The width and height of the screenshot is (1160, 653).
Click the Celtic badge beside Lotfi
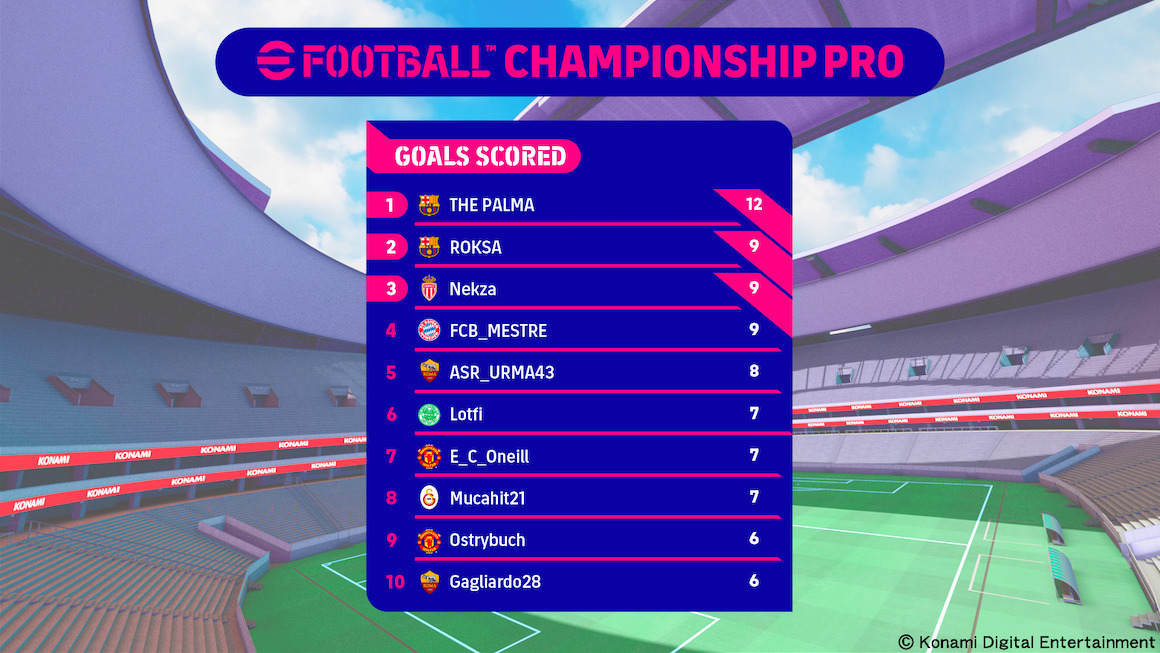(x=428, y=414)
